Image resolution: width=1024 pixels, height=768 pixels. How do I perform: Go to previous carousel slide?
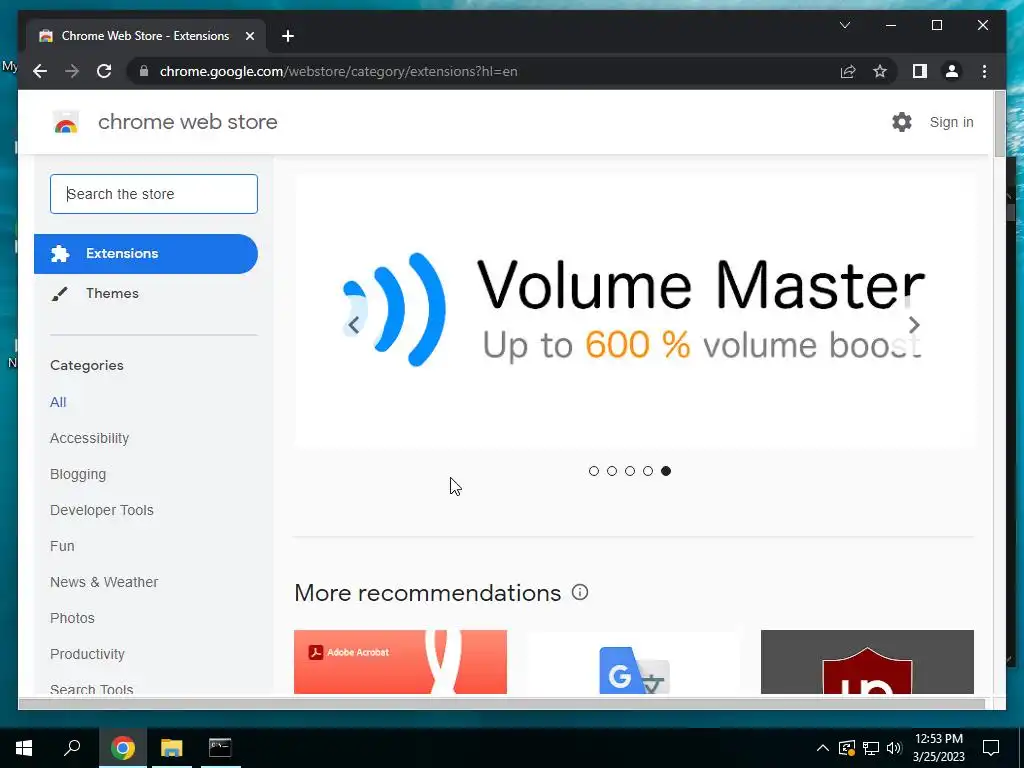click(x=353, y=325)
